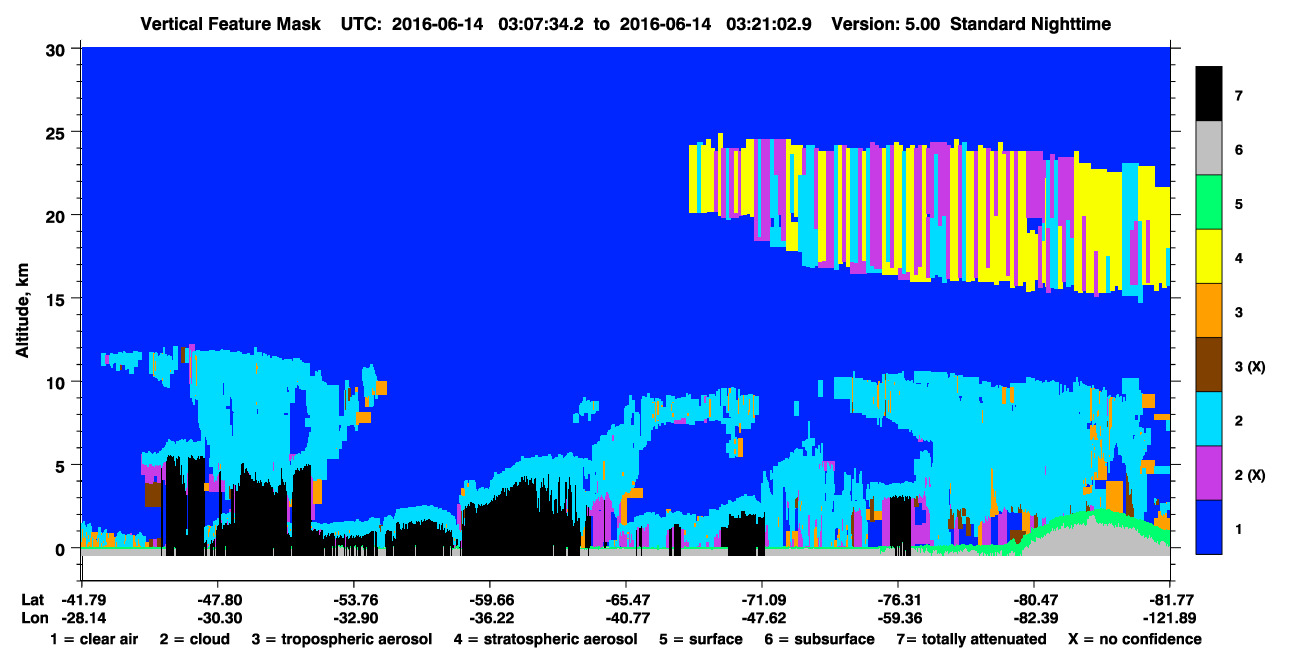
Task: Click the Vertical Feature Mask title text
Action: point(232,23)
